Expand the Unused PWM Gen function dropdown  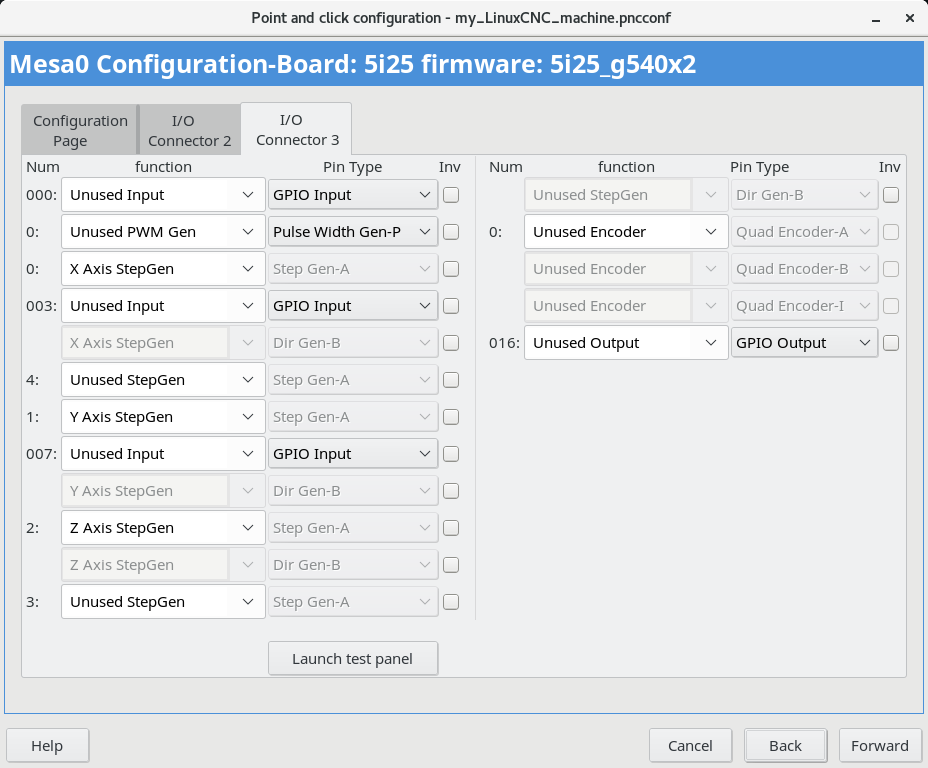coord(163,232)
